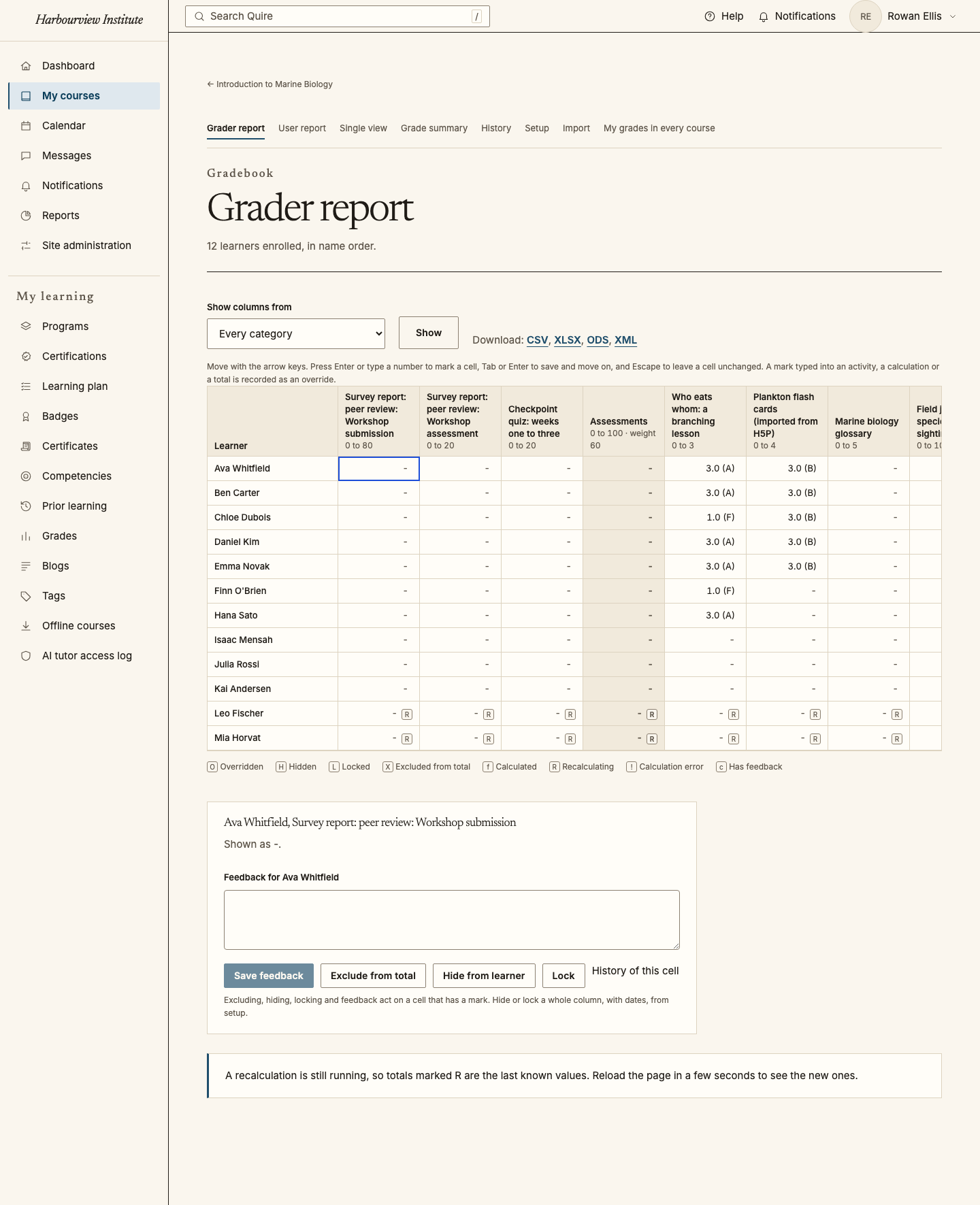Click the Help question-mark icon
980x1205 pixels.
pos(710,16)
